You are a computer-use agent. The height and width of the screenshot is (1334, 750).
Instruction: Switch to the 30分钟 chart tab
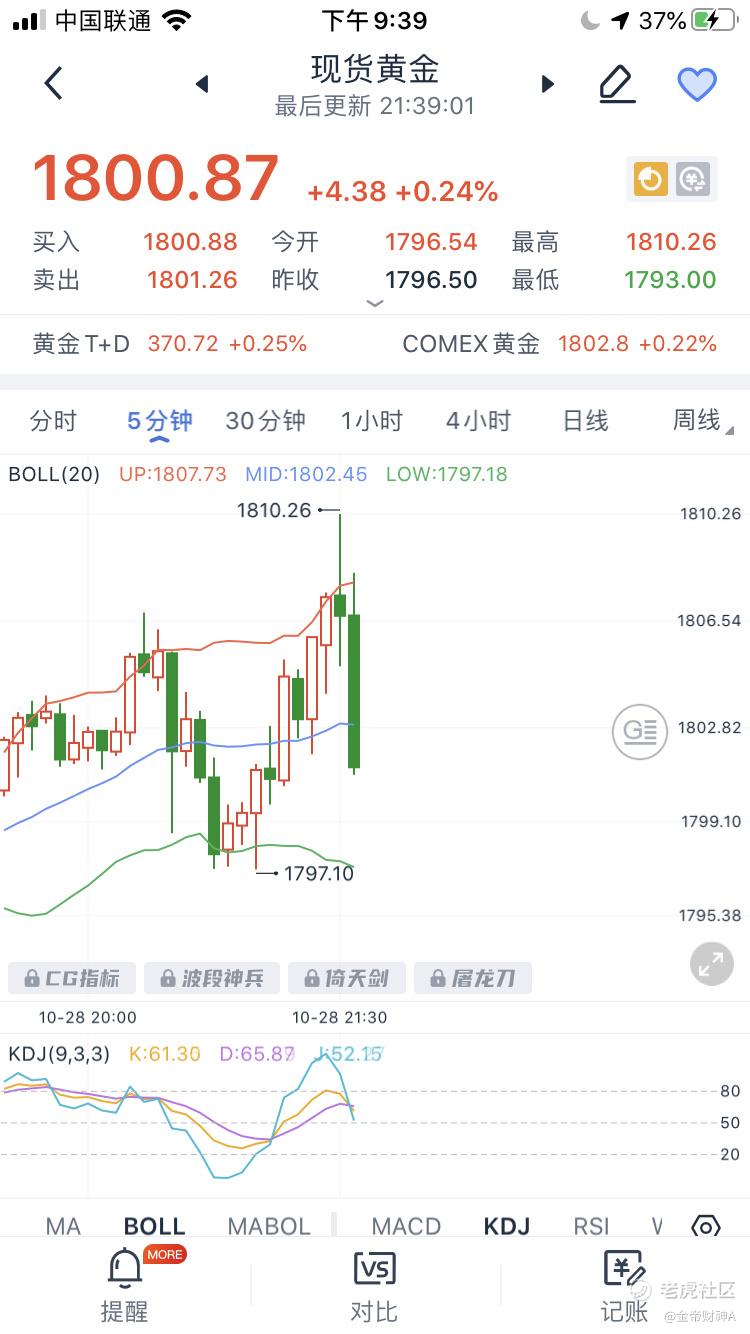click(265, 421)
